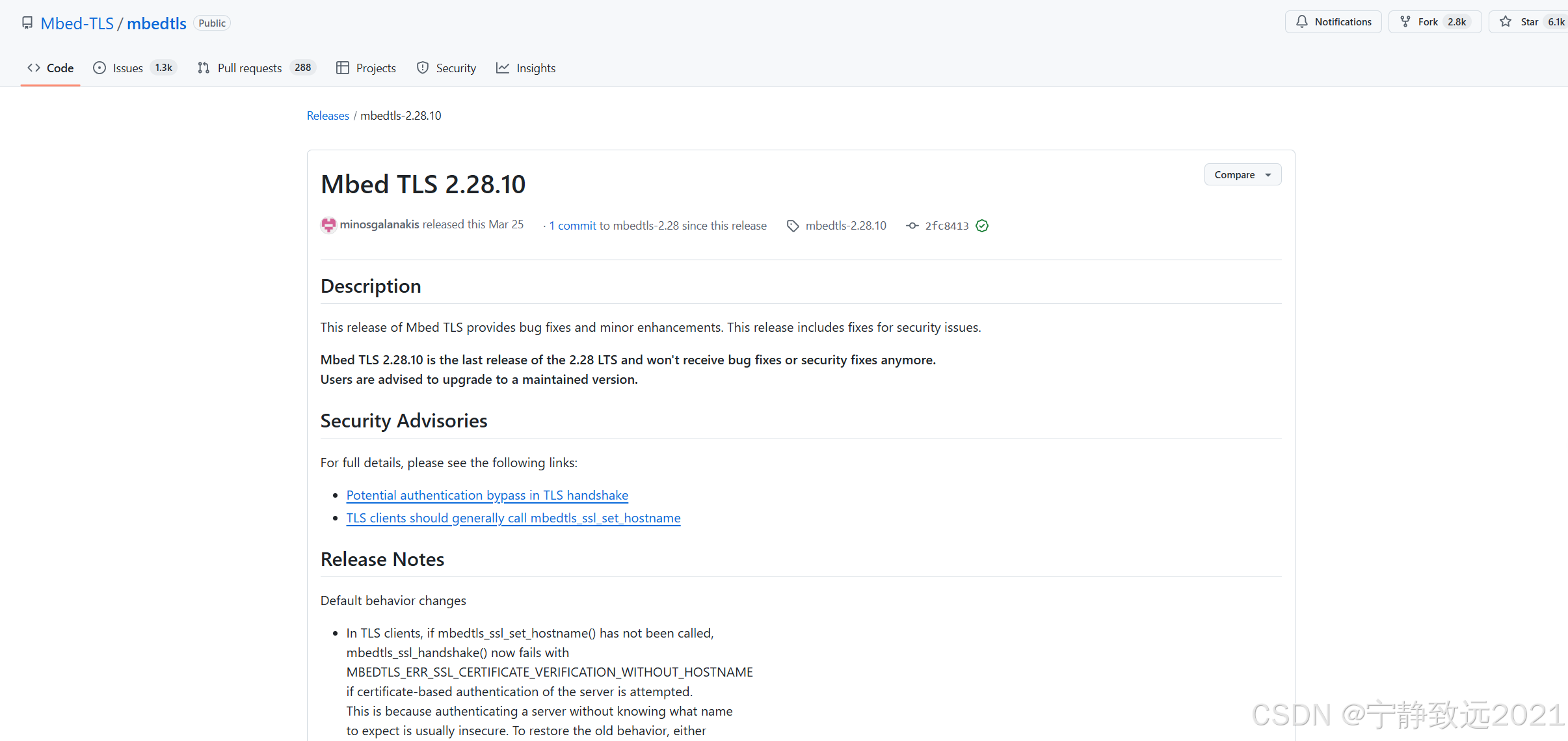Click the Mbed TLS 2.28.10 release title
The height and width of the screenshot is (741, 1568).
(x=423, y=184)
